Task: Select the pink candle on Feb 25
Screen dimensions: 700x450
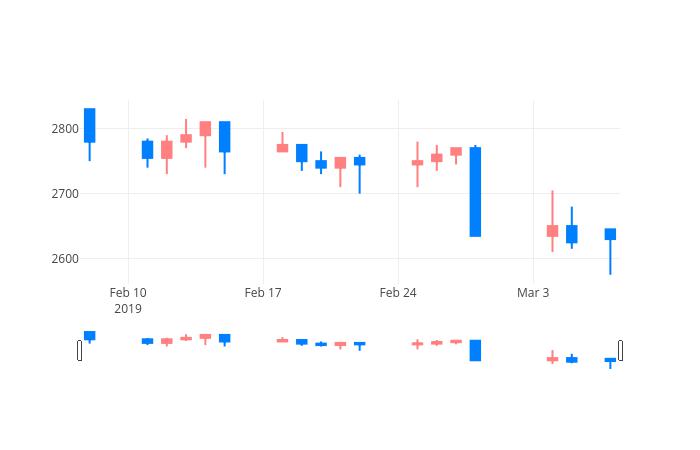Action: click(417, 163)
